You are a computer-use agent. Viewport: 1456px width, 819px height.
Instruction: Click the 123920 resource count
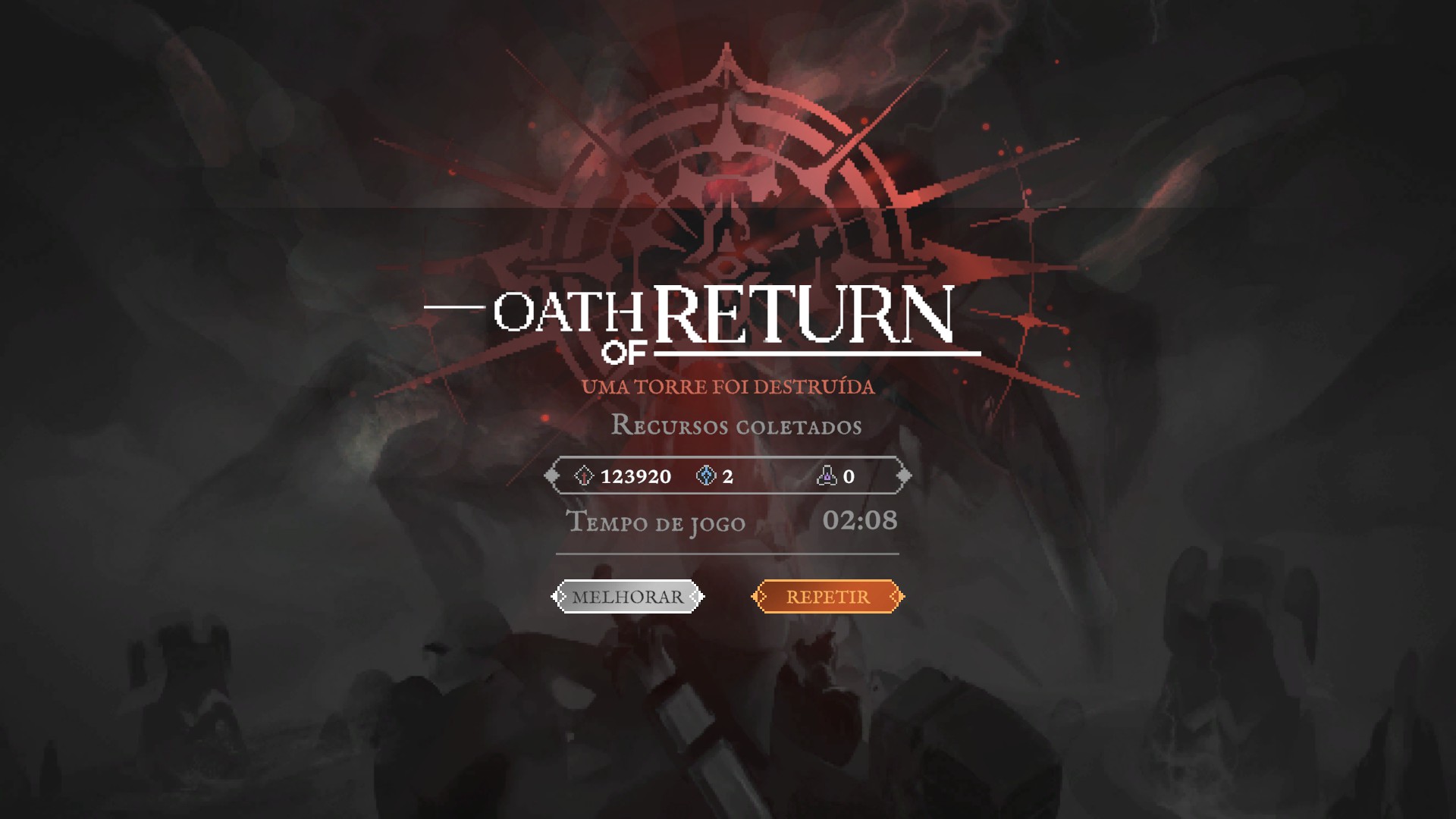pos(635,476)
